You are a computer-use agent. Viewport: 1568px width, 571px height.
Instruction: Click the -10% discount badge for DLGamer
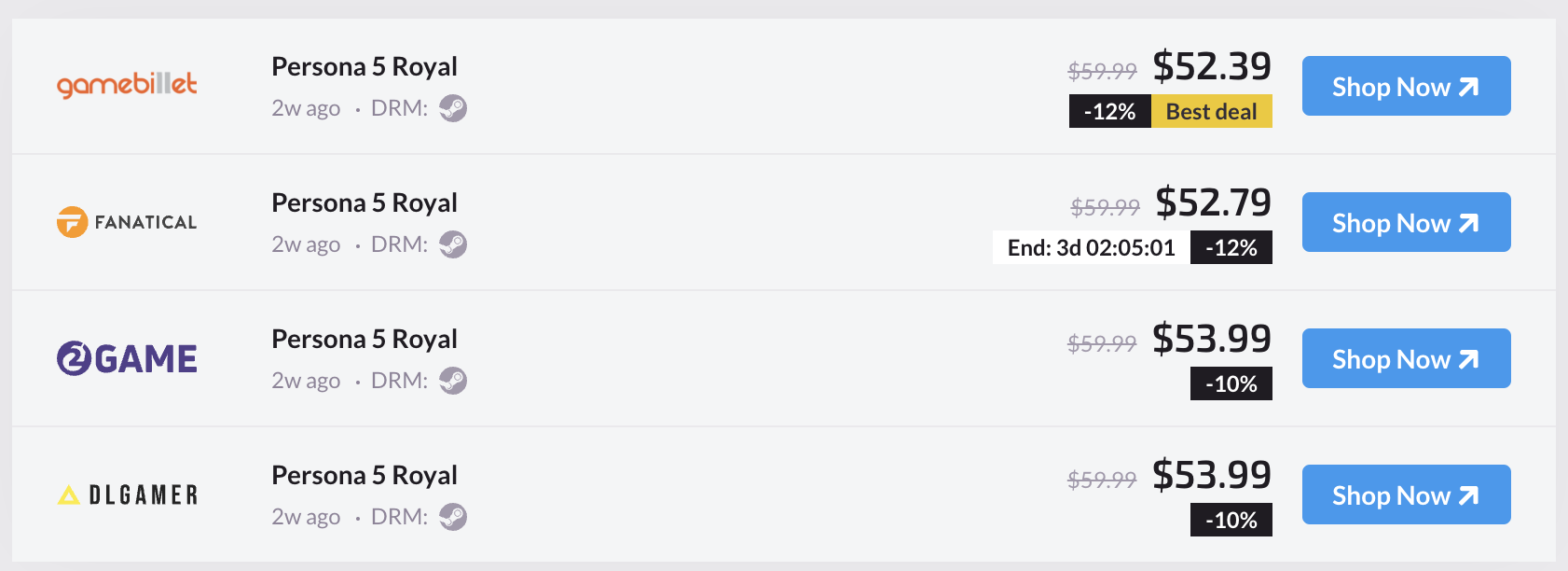1231,520
